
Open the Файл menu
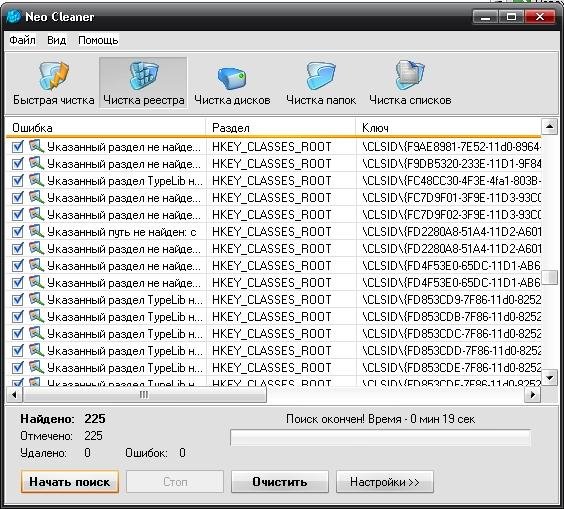(22, 40)
